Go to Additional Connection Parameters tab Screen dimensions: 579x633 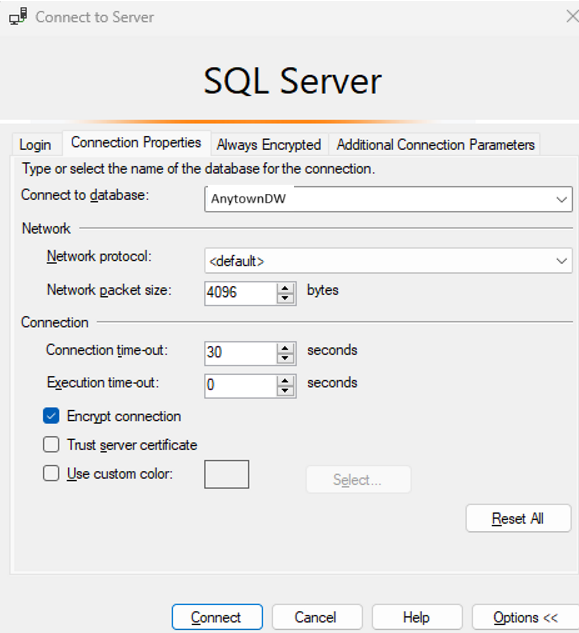(x=435, y=145)
